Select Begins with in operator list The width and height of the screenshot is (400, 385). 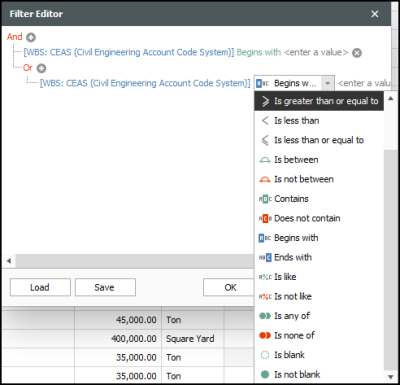click(x=319, y=238)
